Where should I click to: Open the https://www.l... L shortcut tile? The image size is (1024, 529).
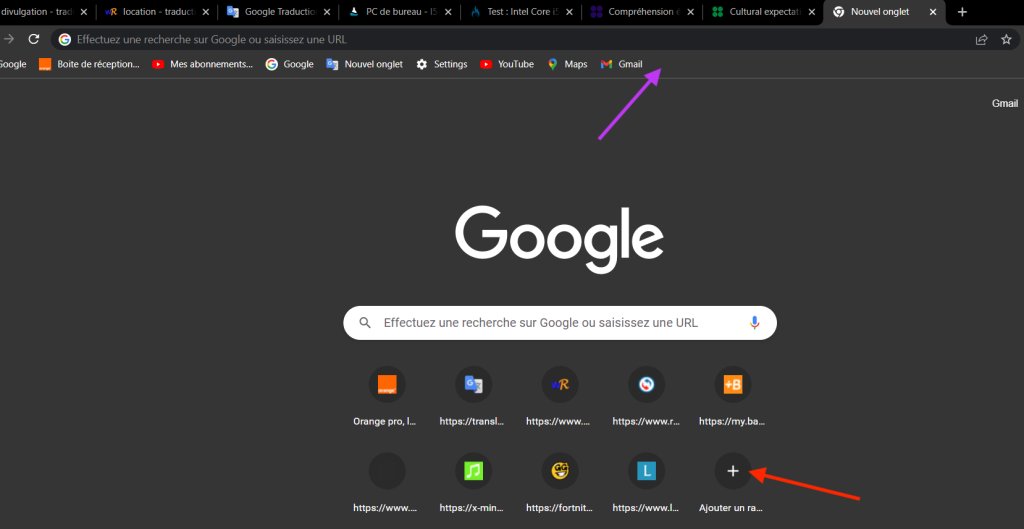[x=646, y=483]
